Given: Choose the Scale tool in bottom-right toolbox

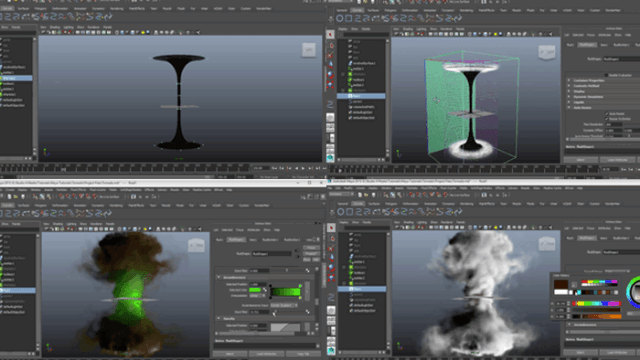Looking at the screenshot, I should click(x=331, y=278).
